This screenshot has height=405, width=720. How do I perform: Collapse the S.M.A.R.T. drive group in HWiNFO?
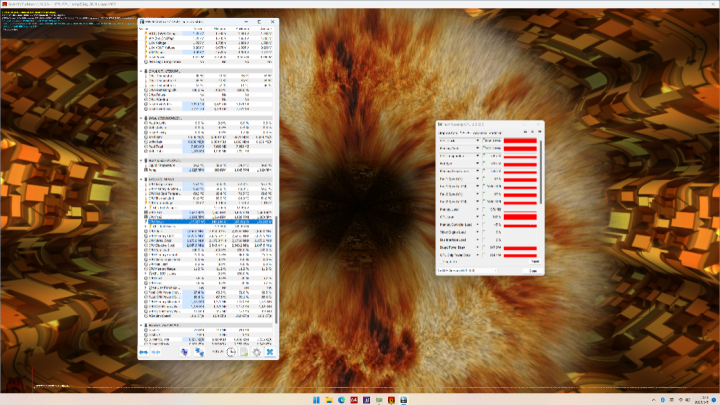pos(141,71)
